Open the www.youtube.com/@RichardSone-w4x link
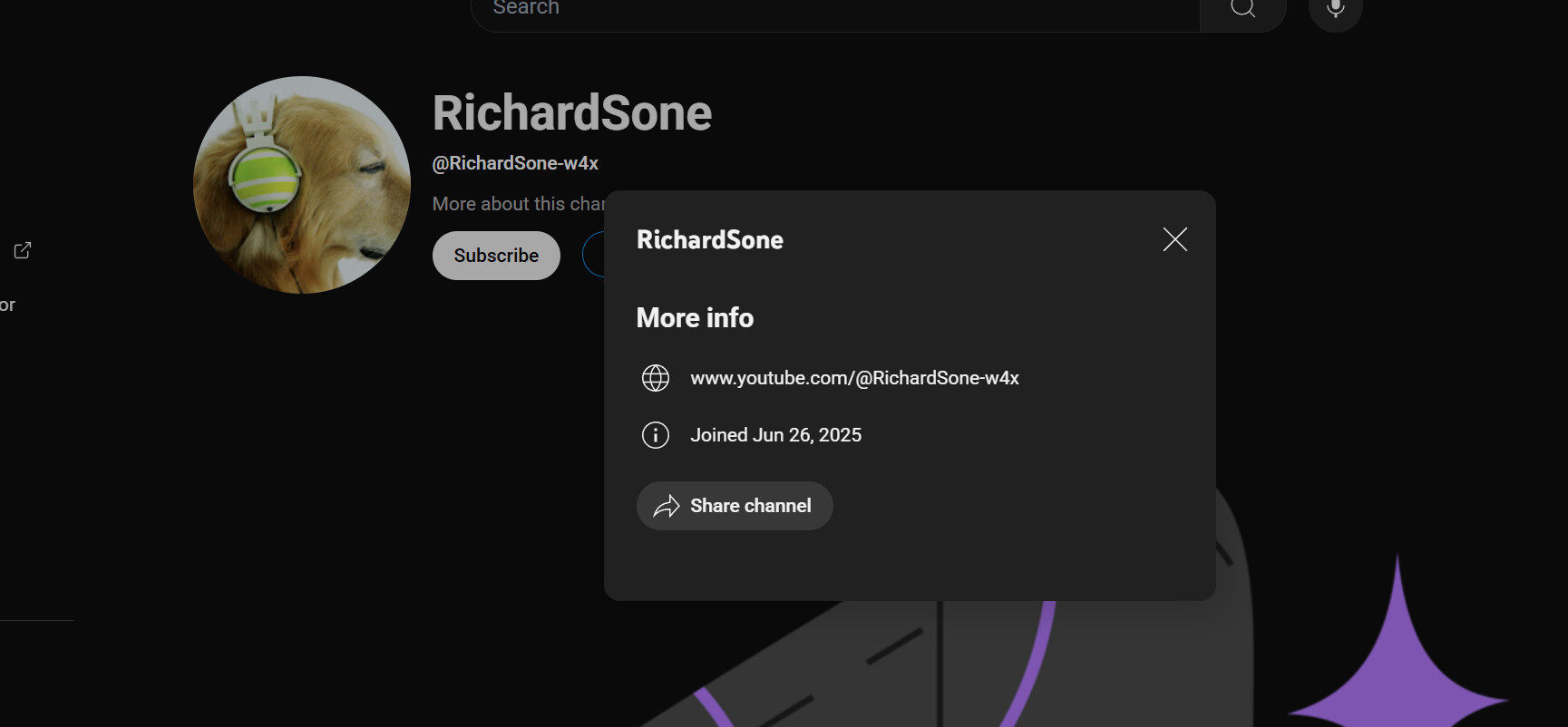Image resolution: width=1568 pixels, height=727 pixels. pos(854,378)
